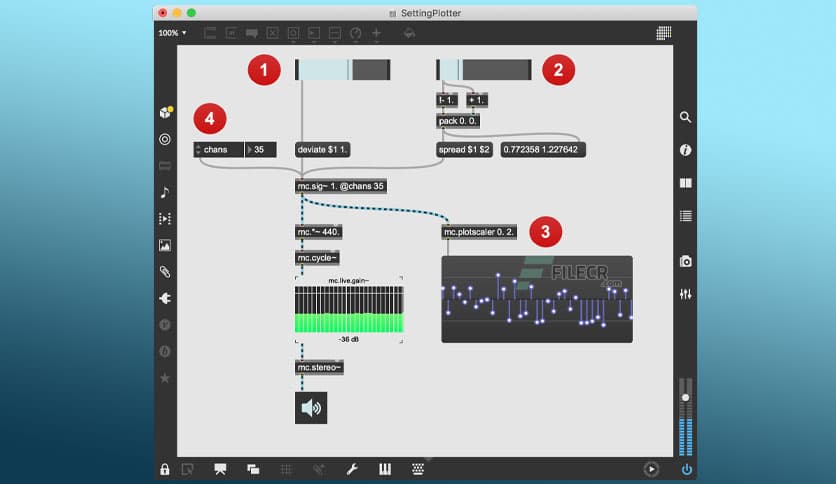This screenshot has width=836, height=484.
Task: Click the number box showing 35
Action: click(260, 150)
